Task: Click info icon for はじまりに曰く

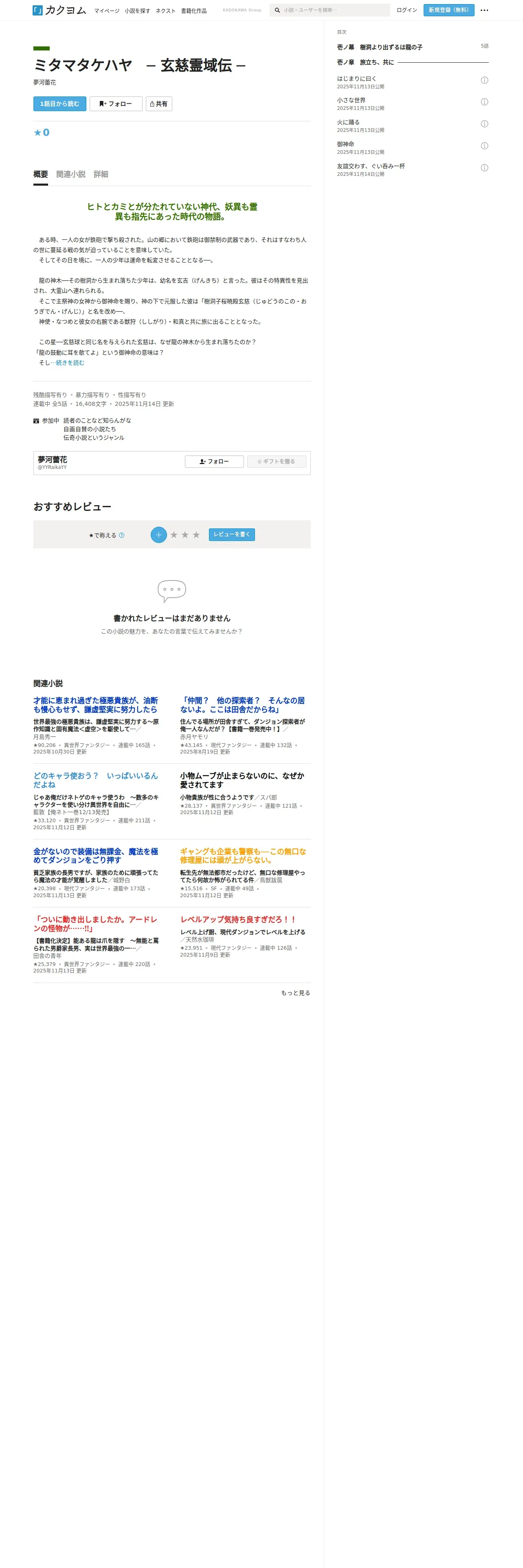Action: [x=484, y=80]
